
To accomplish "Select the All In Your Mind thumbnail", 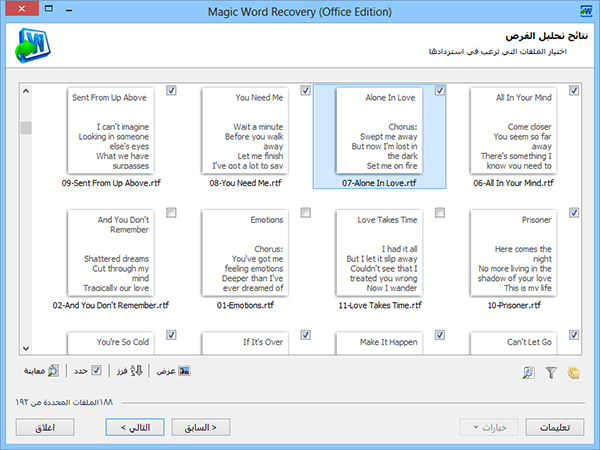I will (x=514, y=131).
